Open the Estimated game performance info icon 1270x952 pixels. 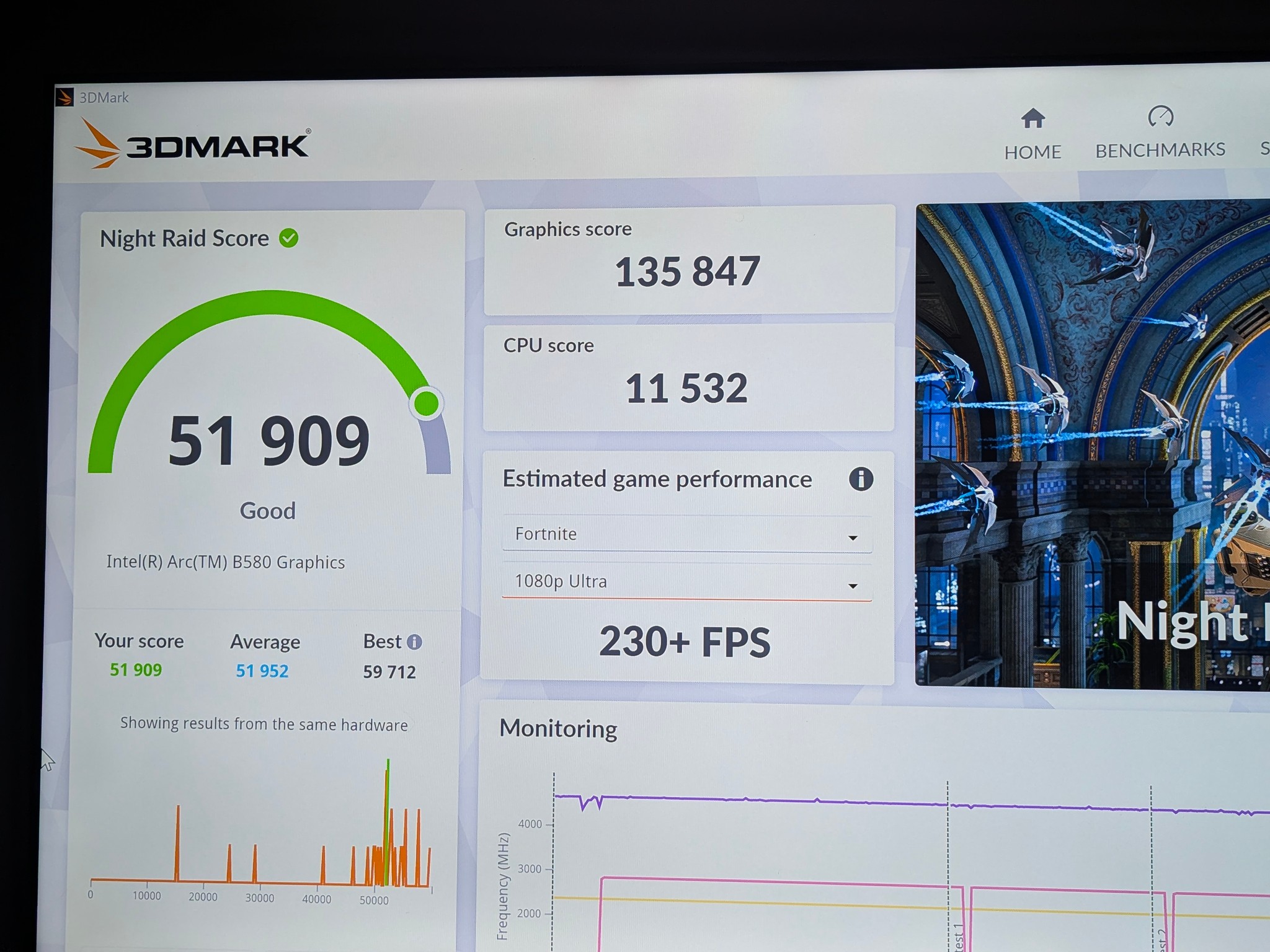click(861, 479)
